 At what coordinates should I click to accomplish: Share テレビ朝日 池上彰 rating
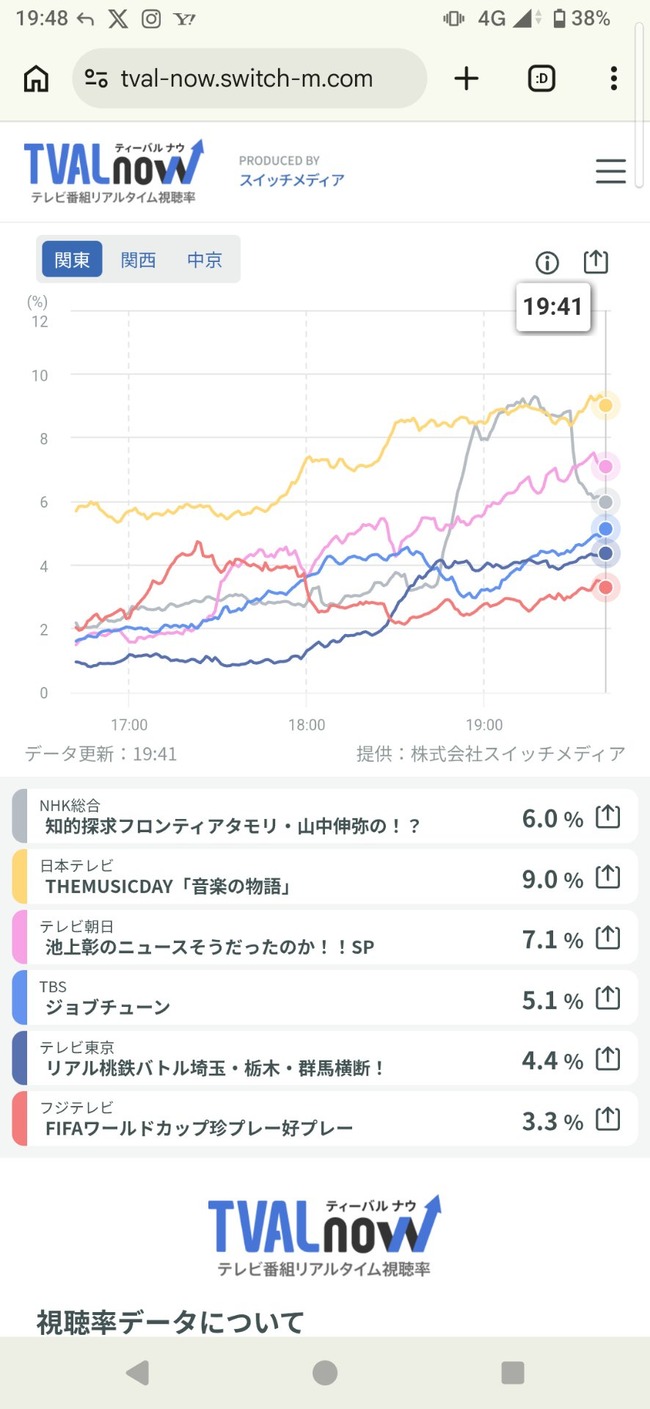608,938
